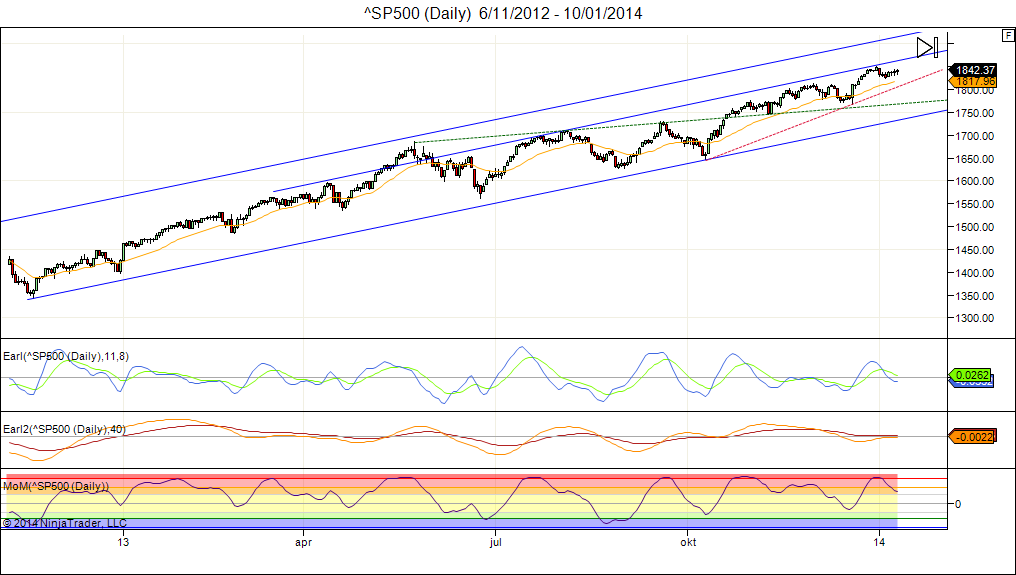
Task: Click the 1300.00 price axis label
Action: pos(975,318)
